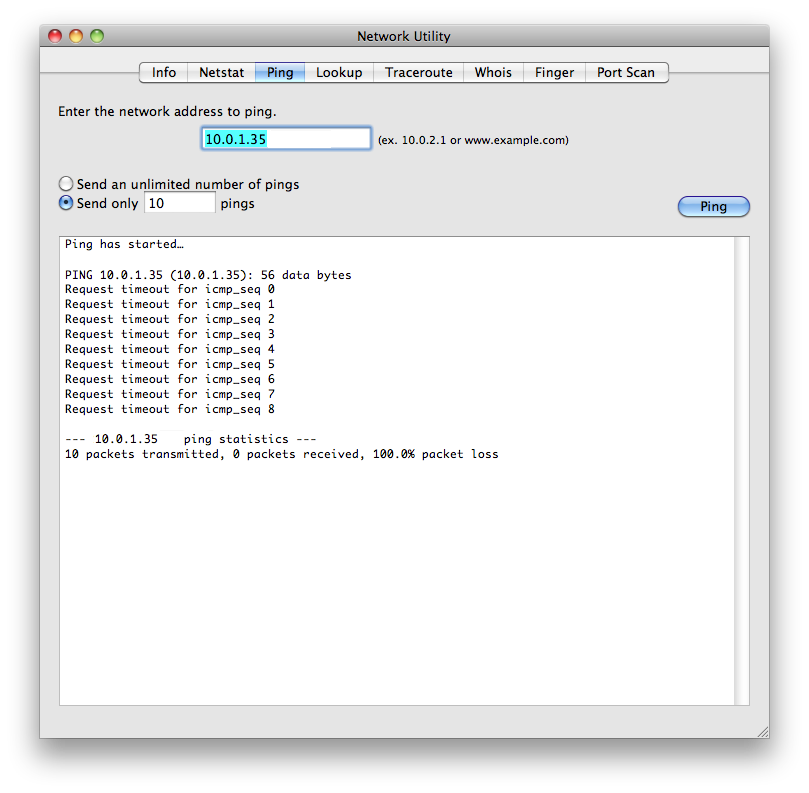This screenshot has height=793, width=809.
Task: Switch to the Info tab
Action: pos(164,72)
